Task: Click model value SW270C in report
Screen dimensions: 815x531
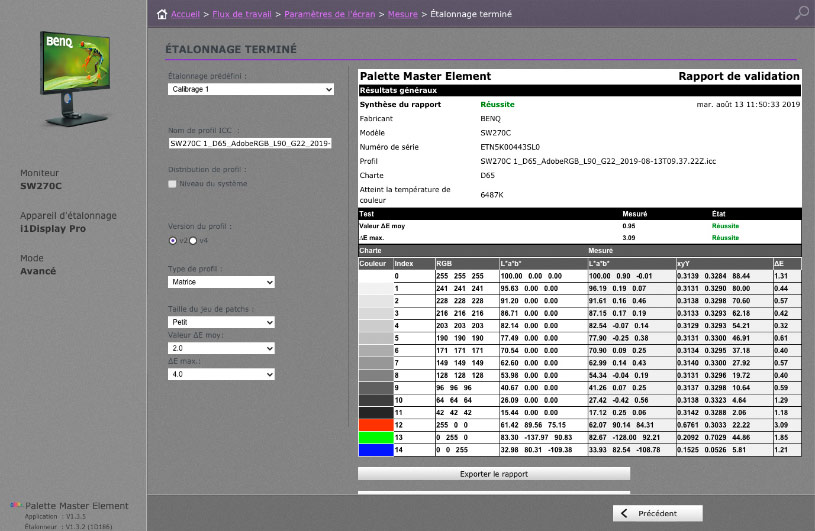Action: point(495,133)
